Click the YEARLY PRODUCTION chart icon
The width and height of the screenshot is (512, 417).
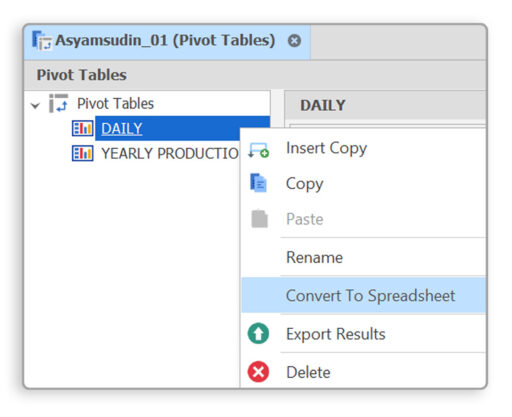tap(82, 153)
